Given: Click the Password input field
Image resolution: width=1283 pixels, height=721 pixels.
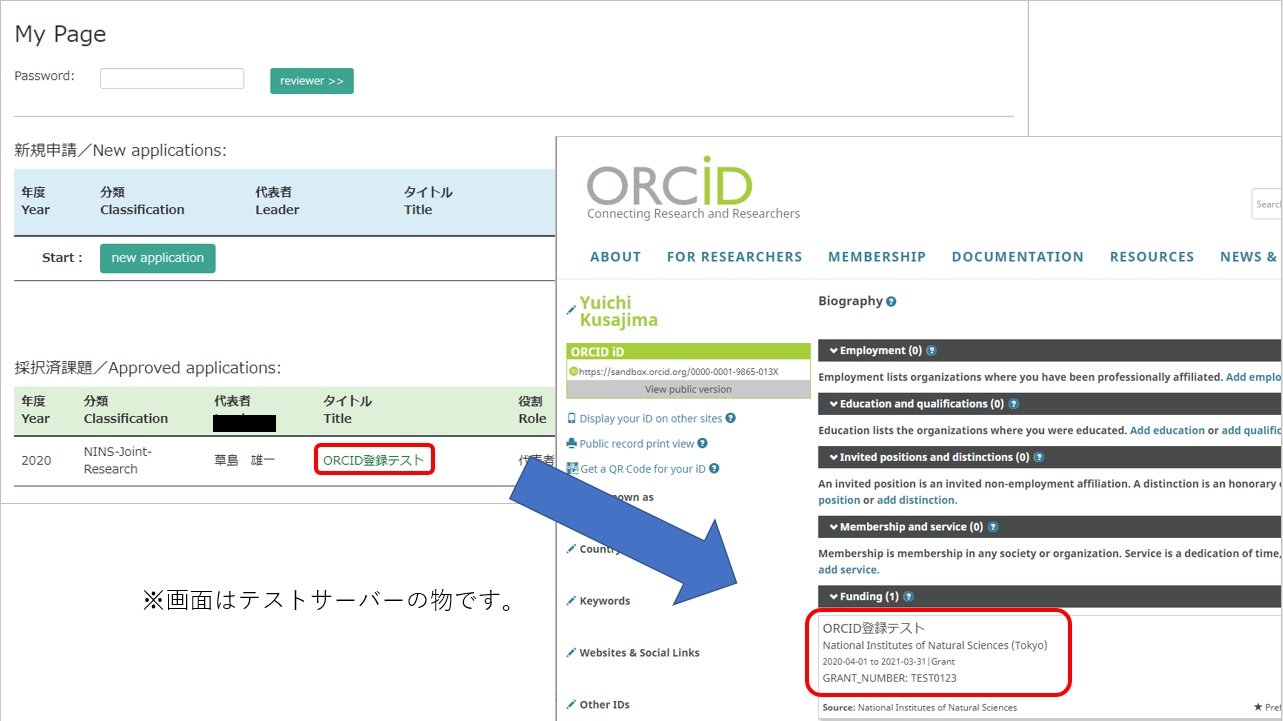Looking at the screenshot, I should 172,78.
